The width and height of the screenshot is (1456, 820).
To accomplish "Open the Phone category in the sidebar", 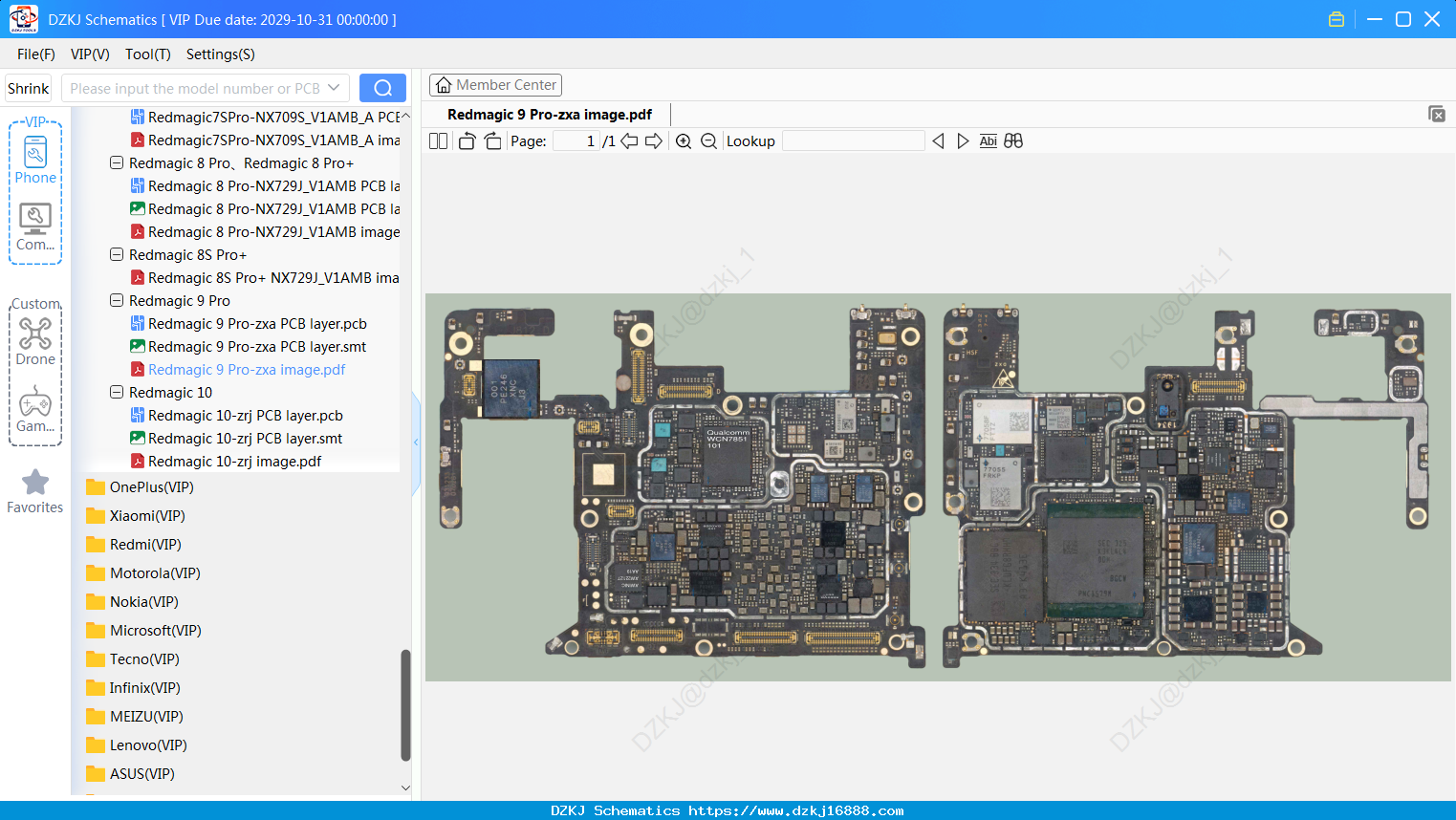I will click(35, 160).
